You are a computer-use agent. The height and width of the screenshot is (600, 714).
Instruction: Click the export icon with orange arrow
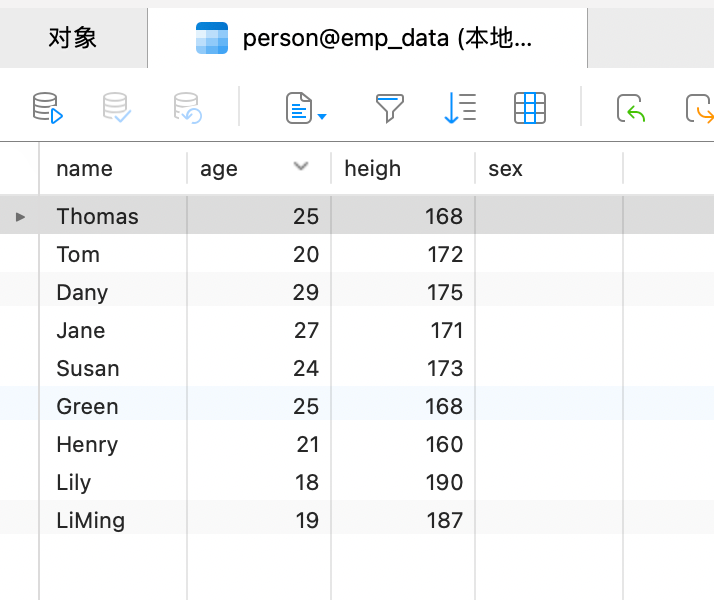click(x=700, y=108)
